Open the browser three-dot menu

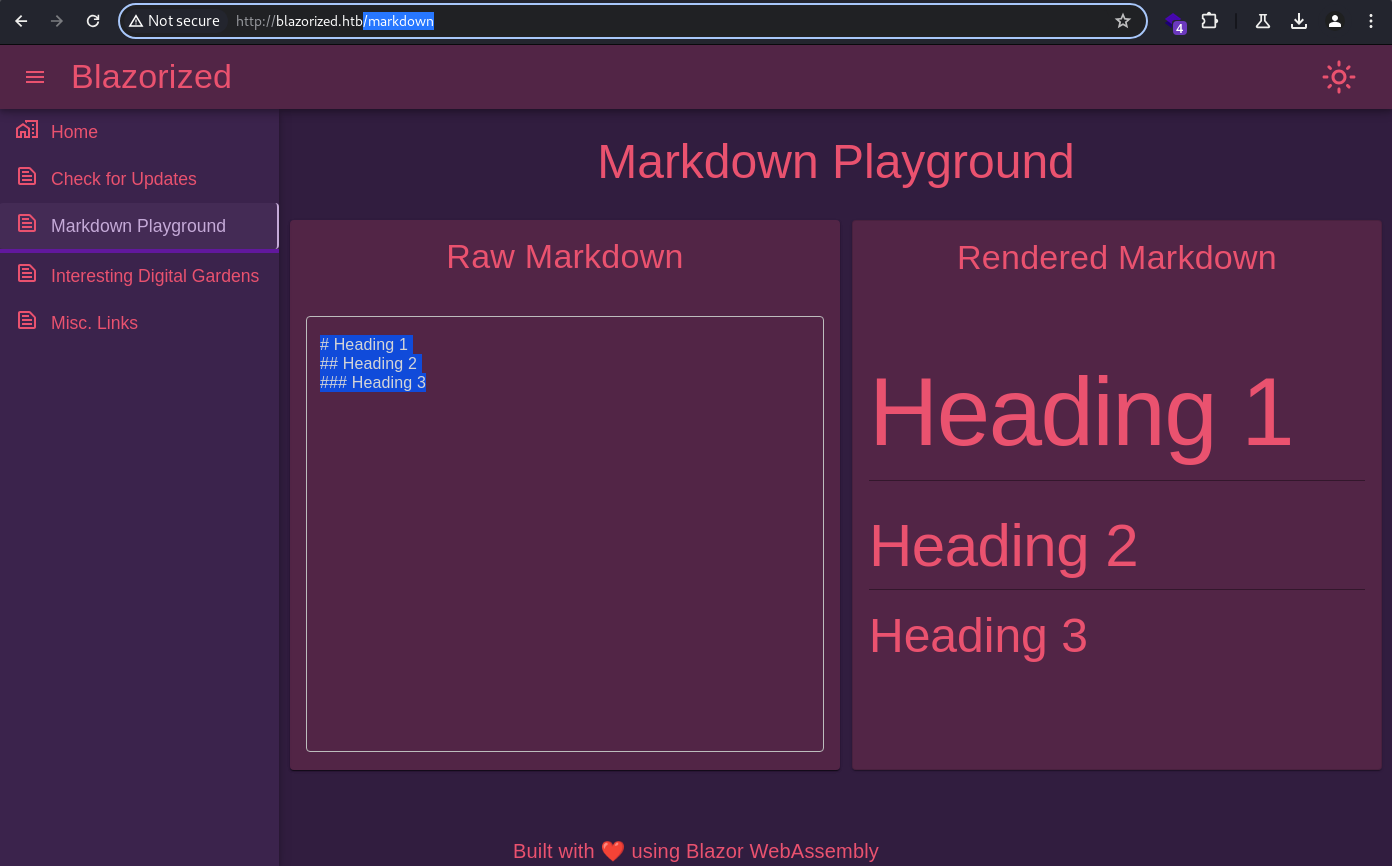1371,21
